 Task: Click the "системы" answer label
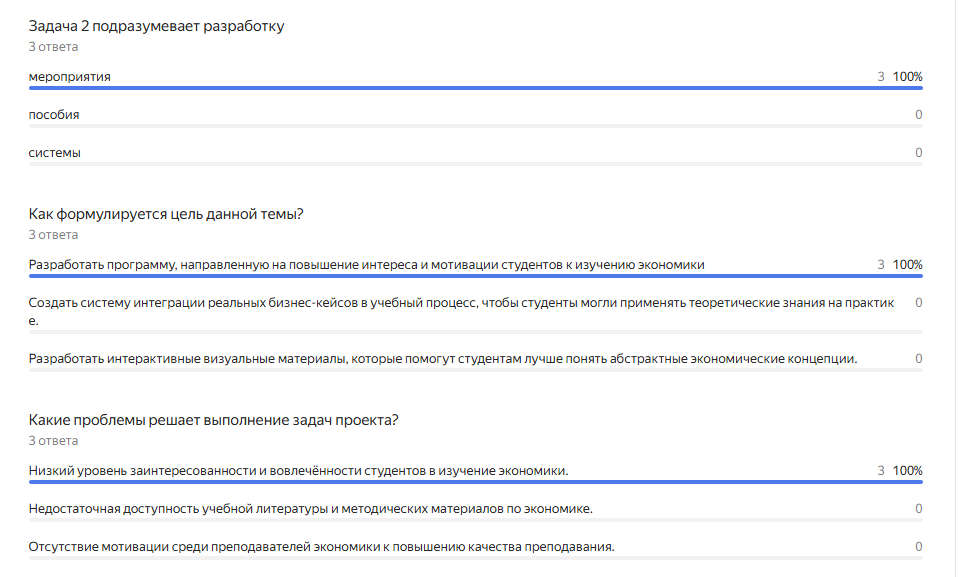(x=55, y=153)
